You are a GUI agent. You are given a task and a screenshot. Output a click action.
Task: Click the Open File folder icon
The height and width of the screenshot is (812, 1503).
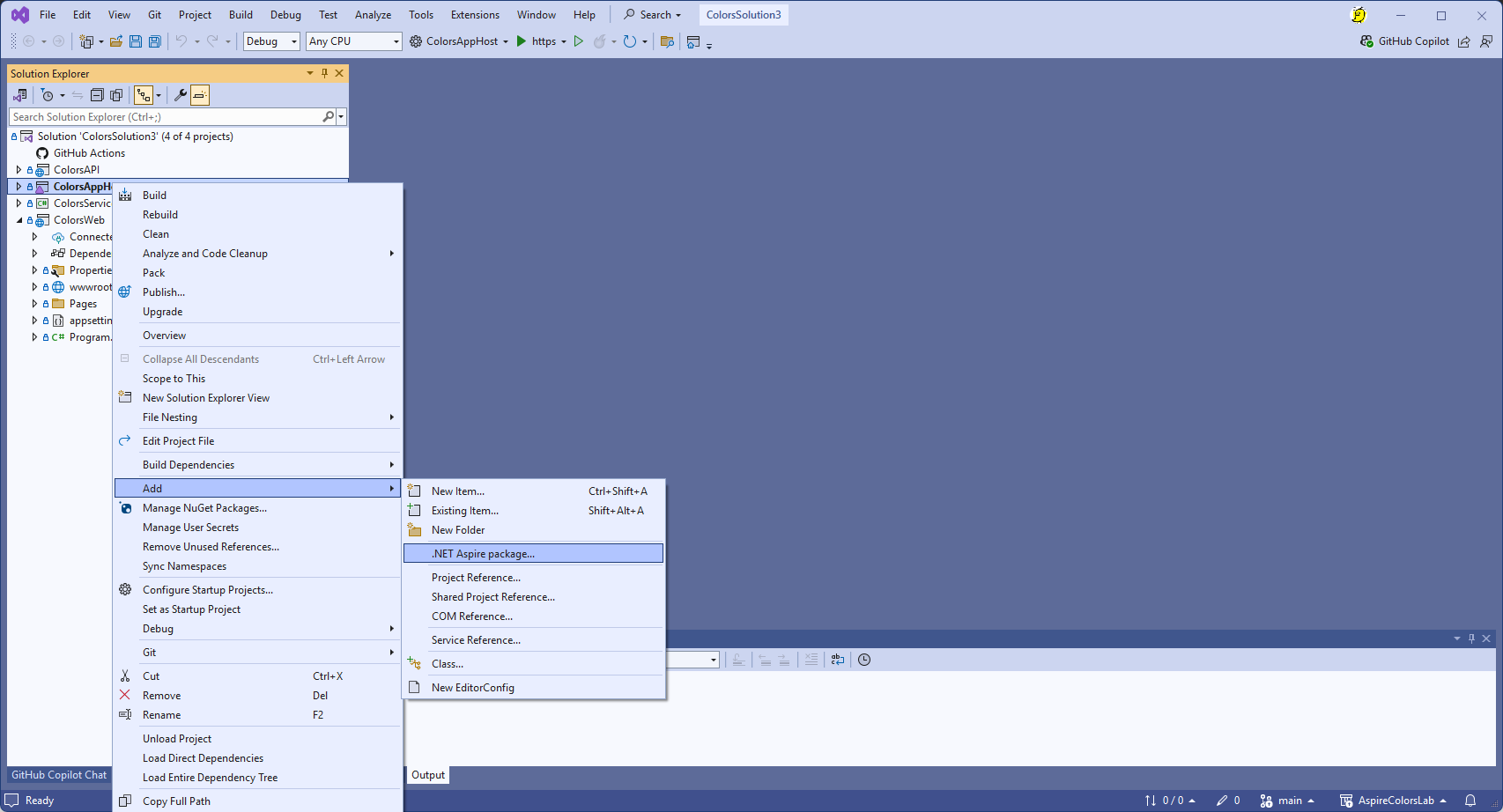pyautogui.click(x=116, y=41)
